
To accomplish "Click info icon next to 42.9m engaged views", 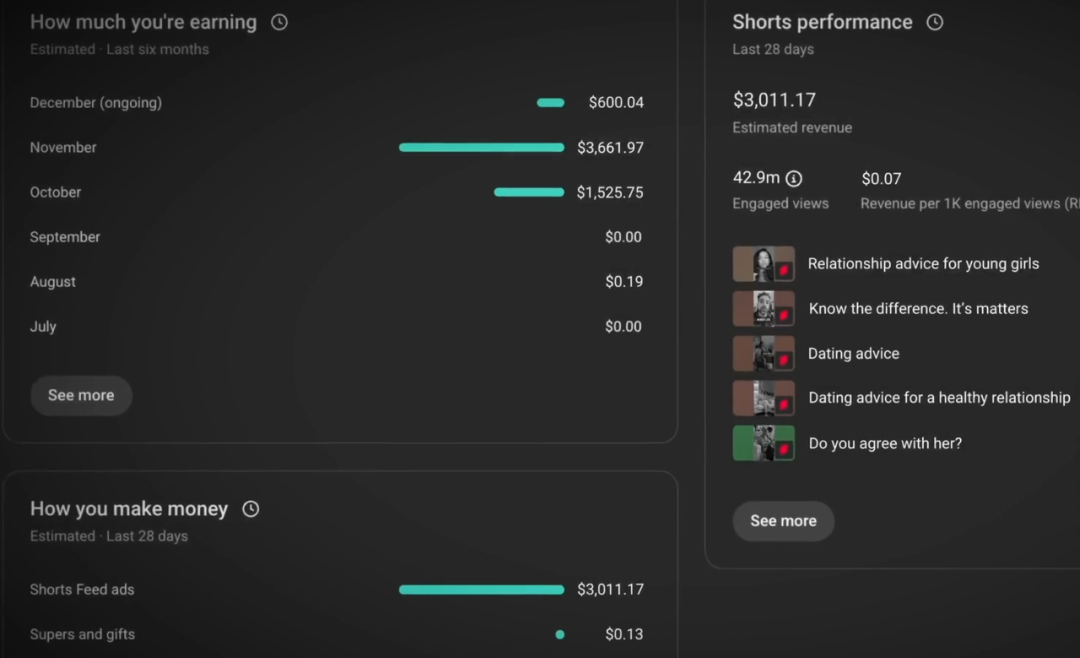I will [x=794, y=179].
